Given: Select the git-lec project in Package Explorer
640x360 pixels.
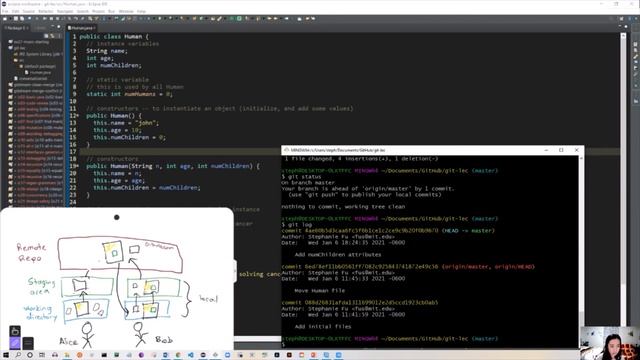Looking at the screenshot, I should point(17,48).
